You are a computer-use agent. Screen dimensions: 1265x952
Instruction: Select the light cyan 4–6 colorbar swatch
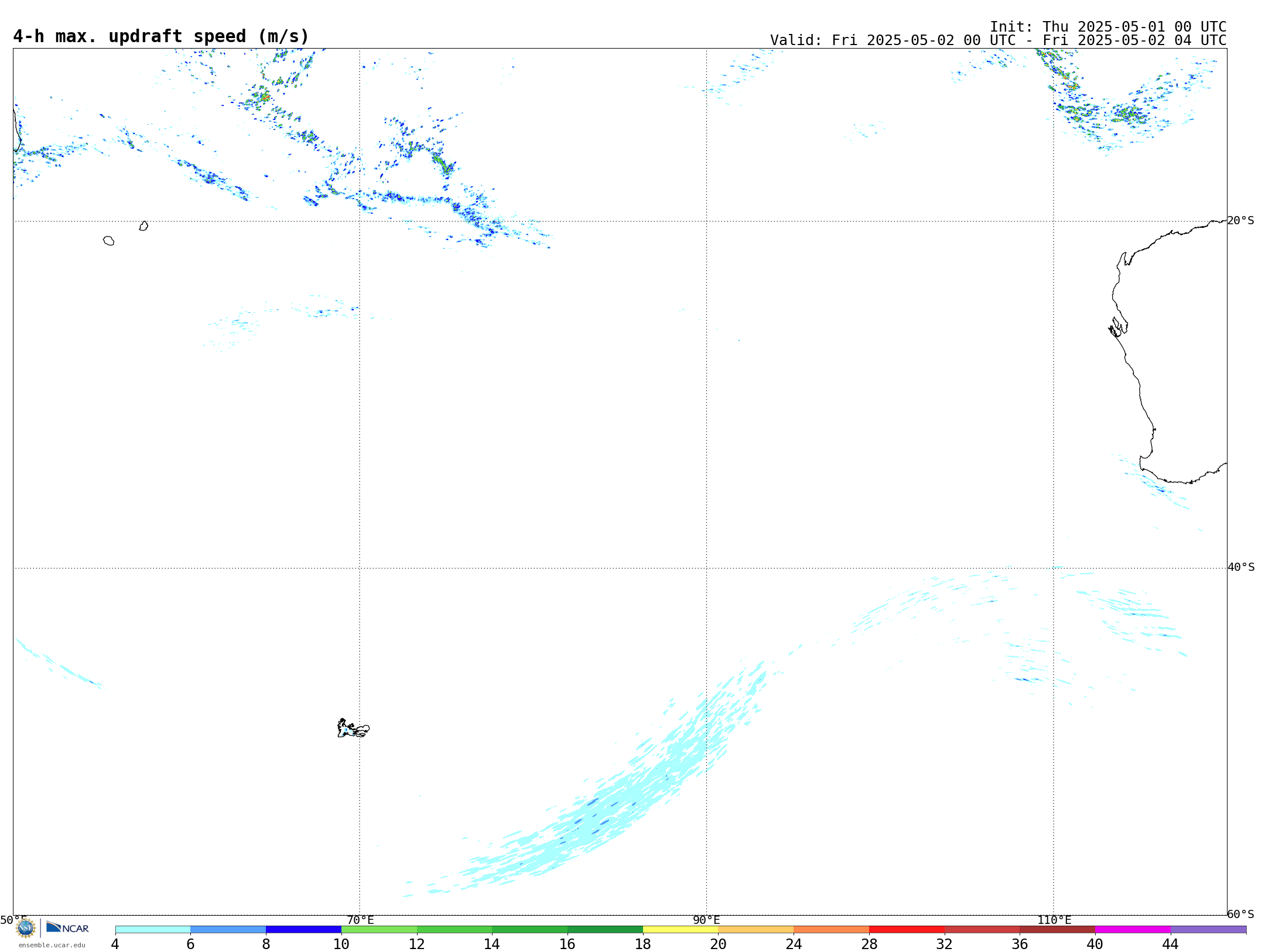[x=153, y=929]
